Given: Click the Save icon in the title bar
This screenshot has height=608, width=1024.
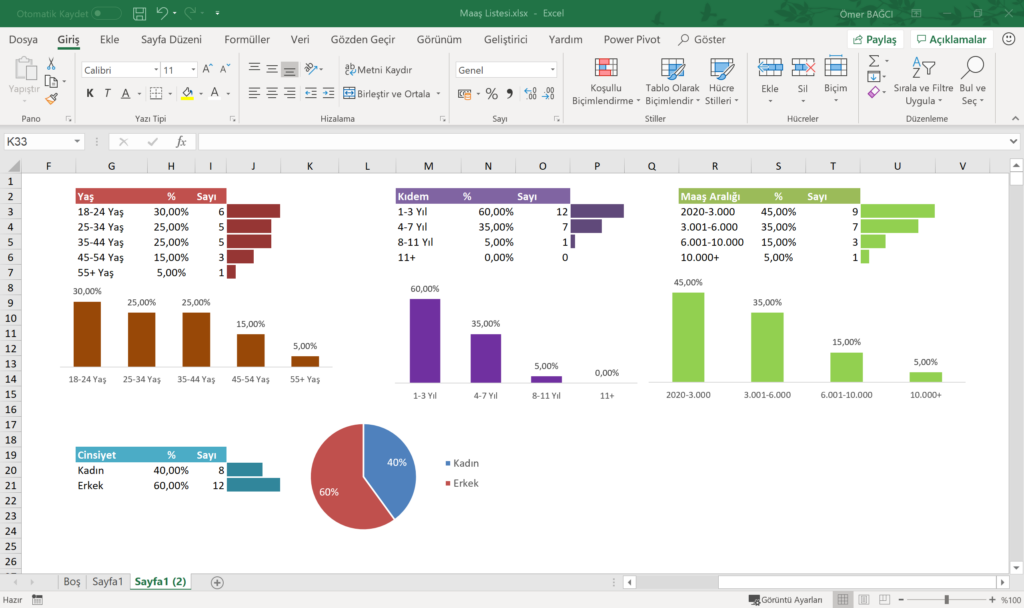Looking at the screenshot, I should tap(139, 14).
